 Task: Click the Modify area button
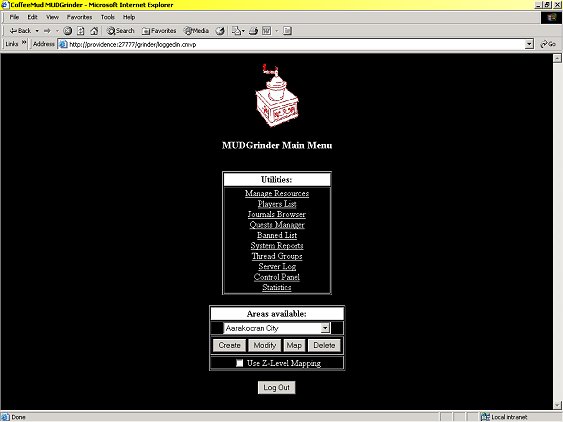pyautogui.click(x=265, y=345)
